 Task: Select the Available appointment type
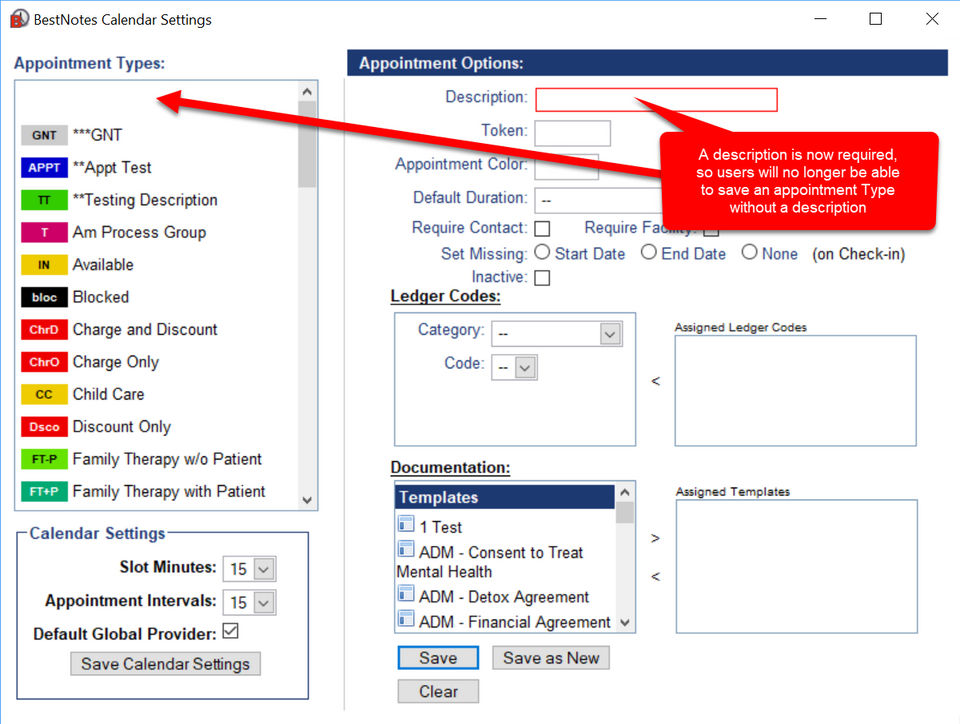coord(103,265)
